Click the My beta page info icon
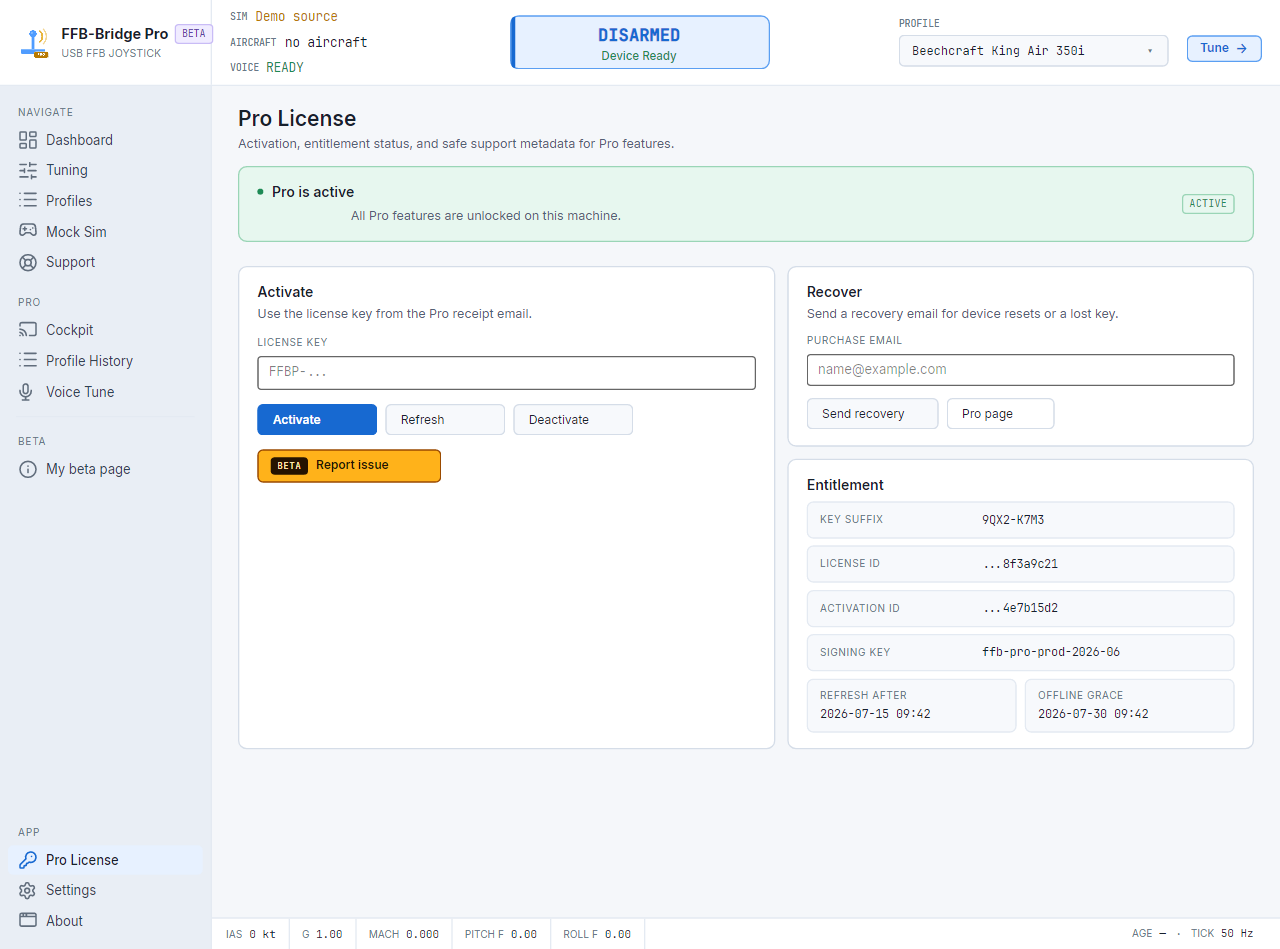The height and width of the screenshot is (949, 1280). (x=28, y=469)
